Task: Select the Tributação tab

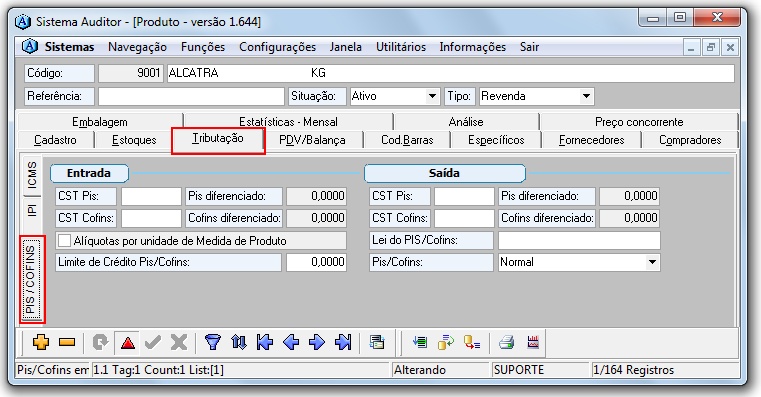Action: [x=218, y=139]
